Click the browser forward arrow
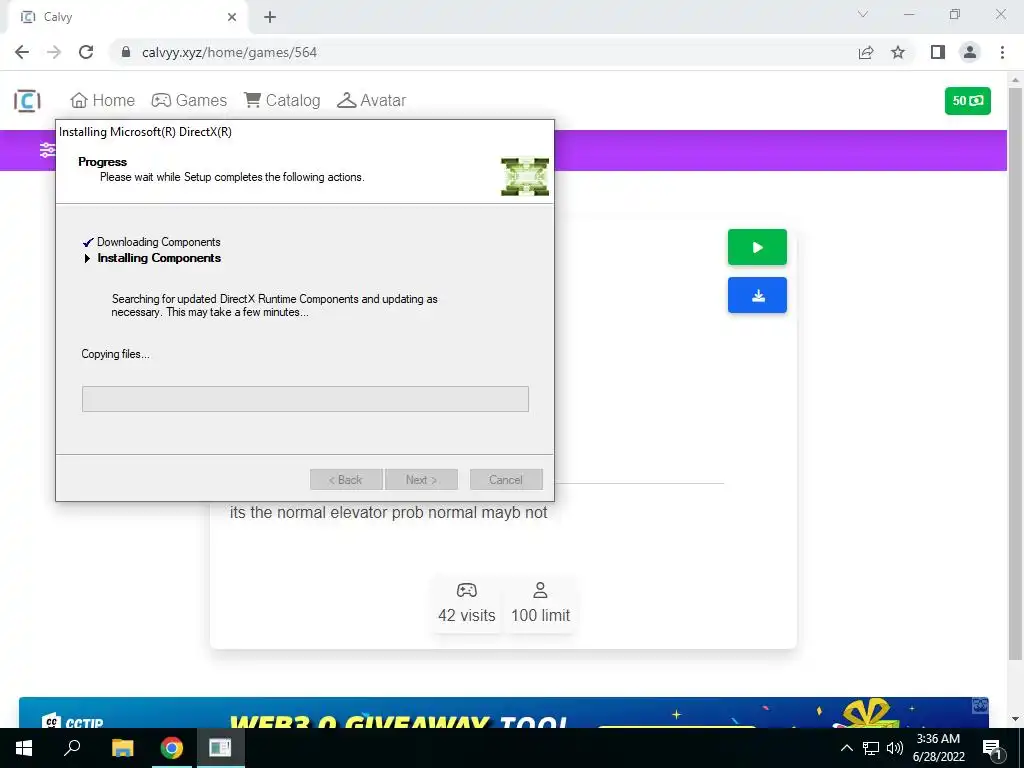This screenshot has width=1024, height=768. [54, 52]
